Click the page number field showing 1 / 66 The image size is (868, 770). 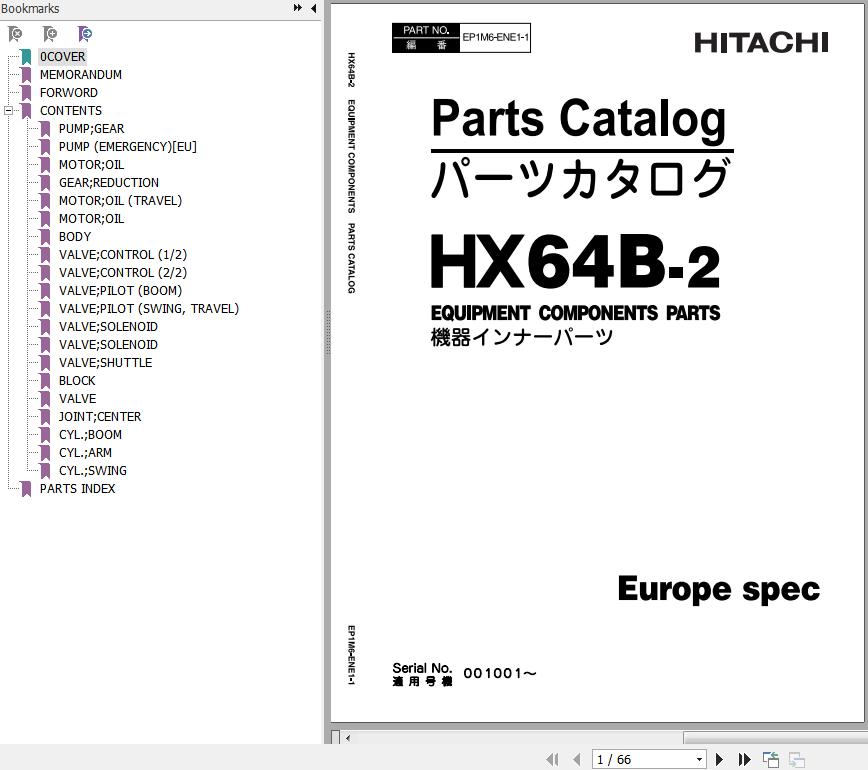[x=640, y=760]
